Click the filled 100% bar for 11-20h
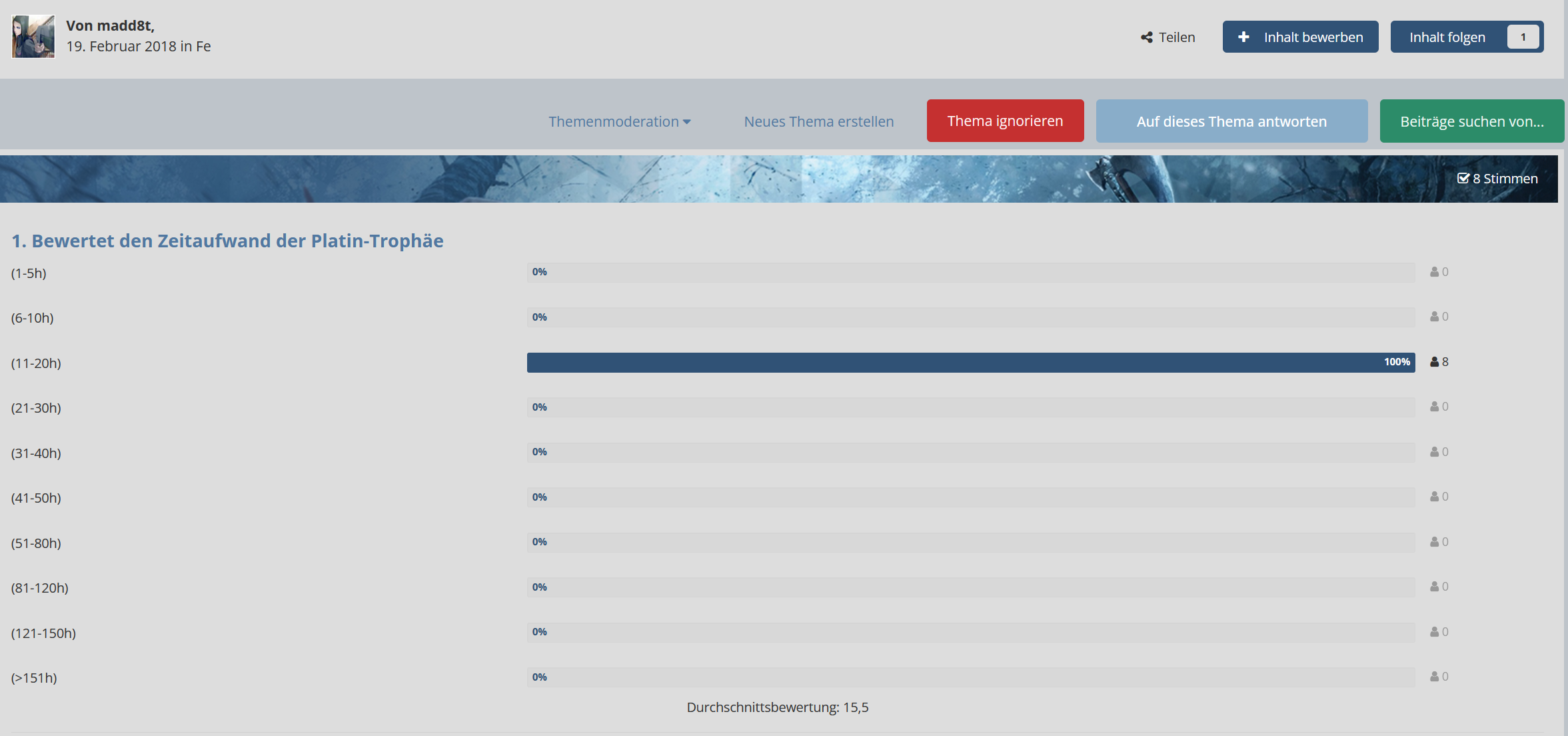 point(970,363)
